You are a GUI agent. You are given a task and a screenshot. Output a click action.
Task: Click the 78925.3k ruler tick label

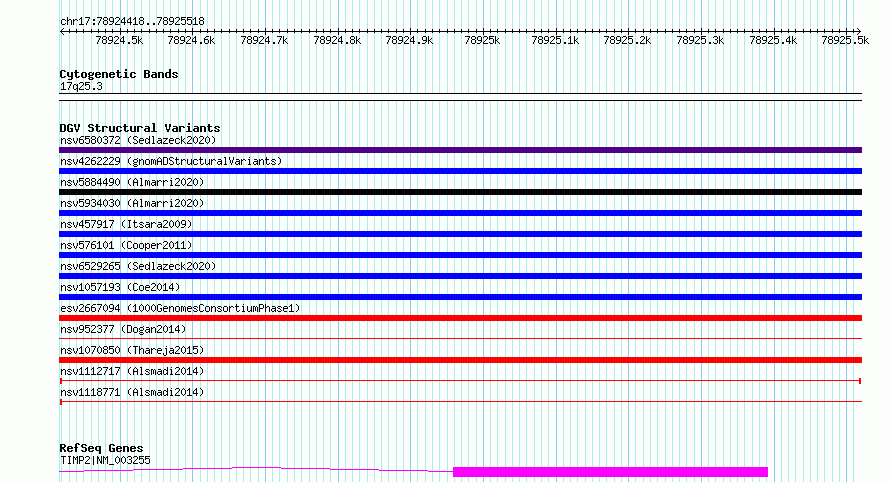(700, 41)
